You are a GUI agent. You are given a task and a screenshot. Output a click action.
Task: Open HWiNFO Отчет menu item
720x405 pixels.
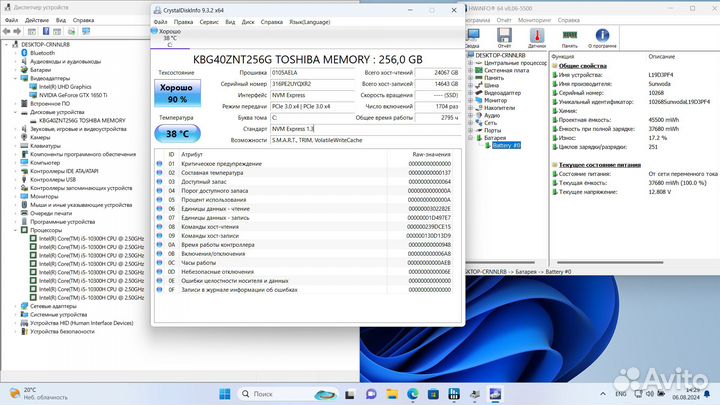click(504, 20)
